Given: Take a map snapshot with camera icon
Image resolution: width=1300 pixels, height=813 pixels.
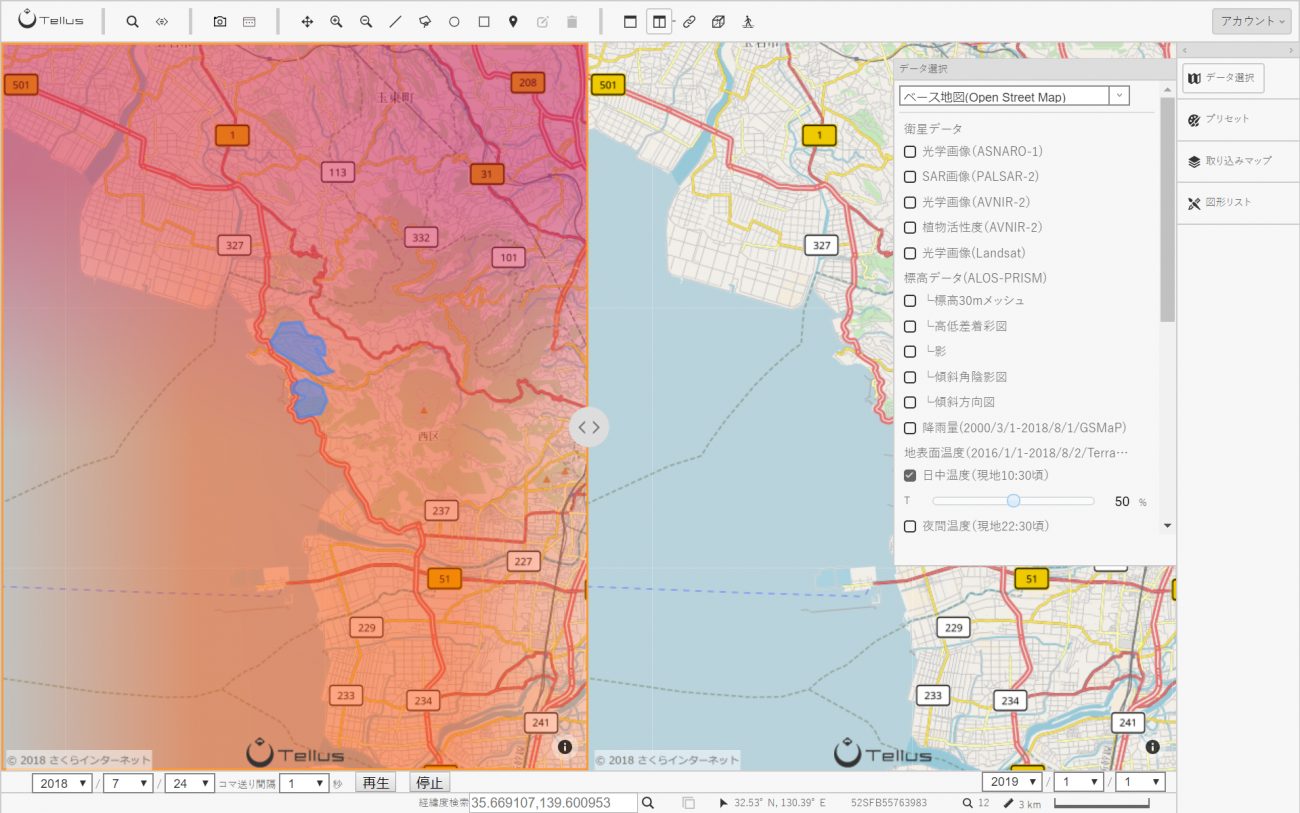Looking at the screenshot, I should [220, 21].
